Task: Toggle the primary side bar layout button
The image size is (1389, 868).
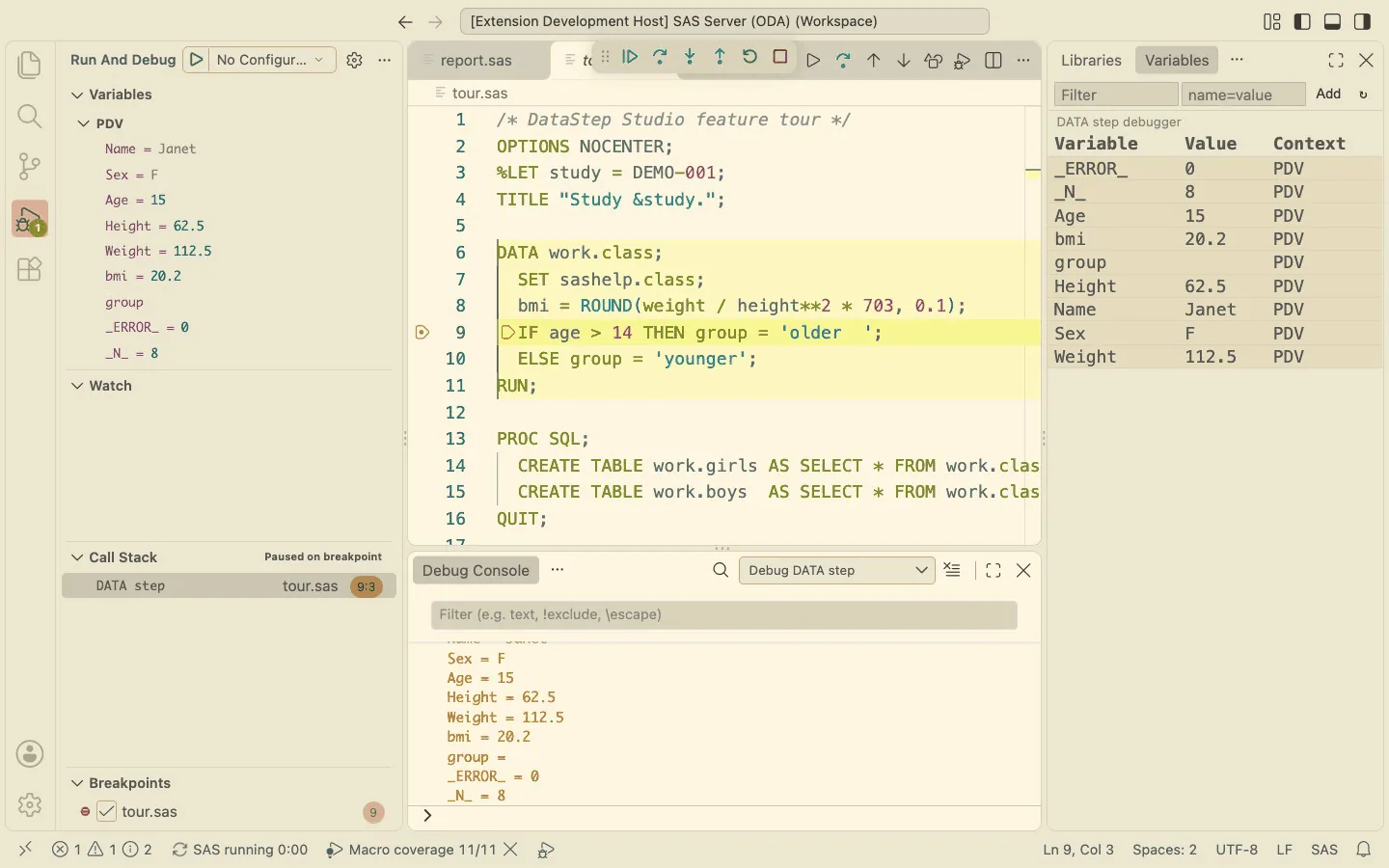Action: (x=1302, y=21)
